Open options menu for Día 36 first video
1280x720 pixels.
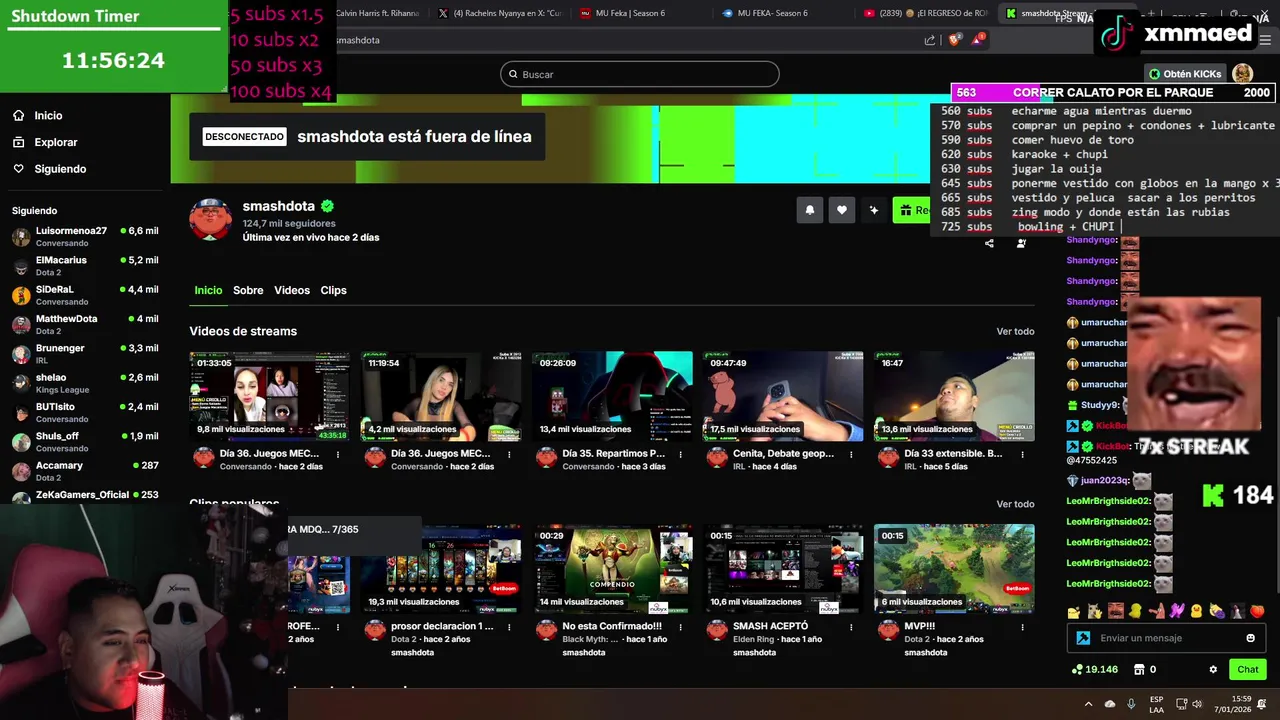(338, 454)
